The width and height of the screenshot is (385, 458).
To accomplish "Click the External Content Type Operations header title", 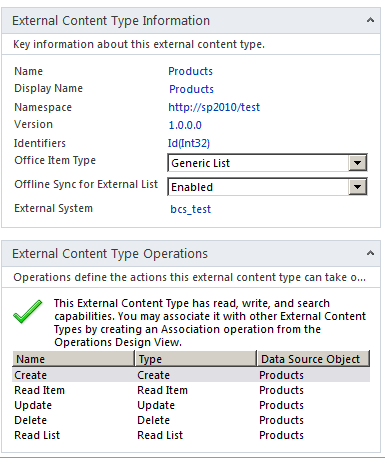I will tap(110, 254).
